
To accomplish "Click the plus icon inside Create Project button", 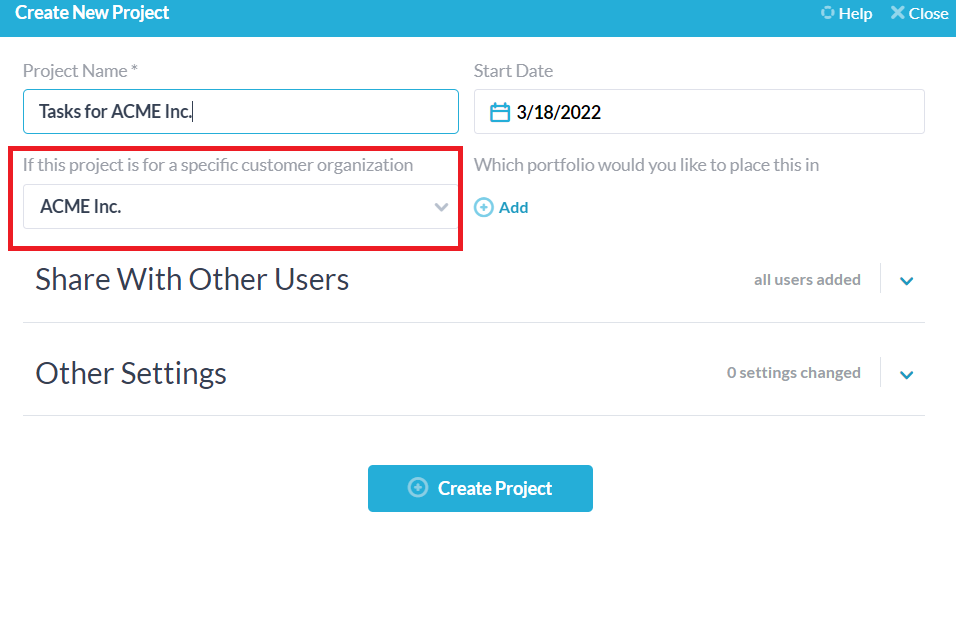I will click(x=418, y=488).
